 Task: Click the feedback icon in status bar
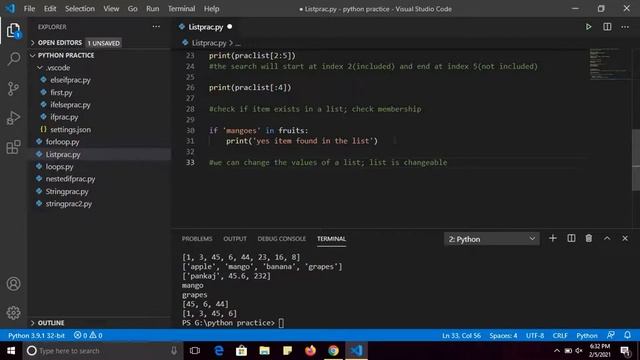click(x=611, y=335)
